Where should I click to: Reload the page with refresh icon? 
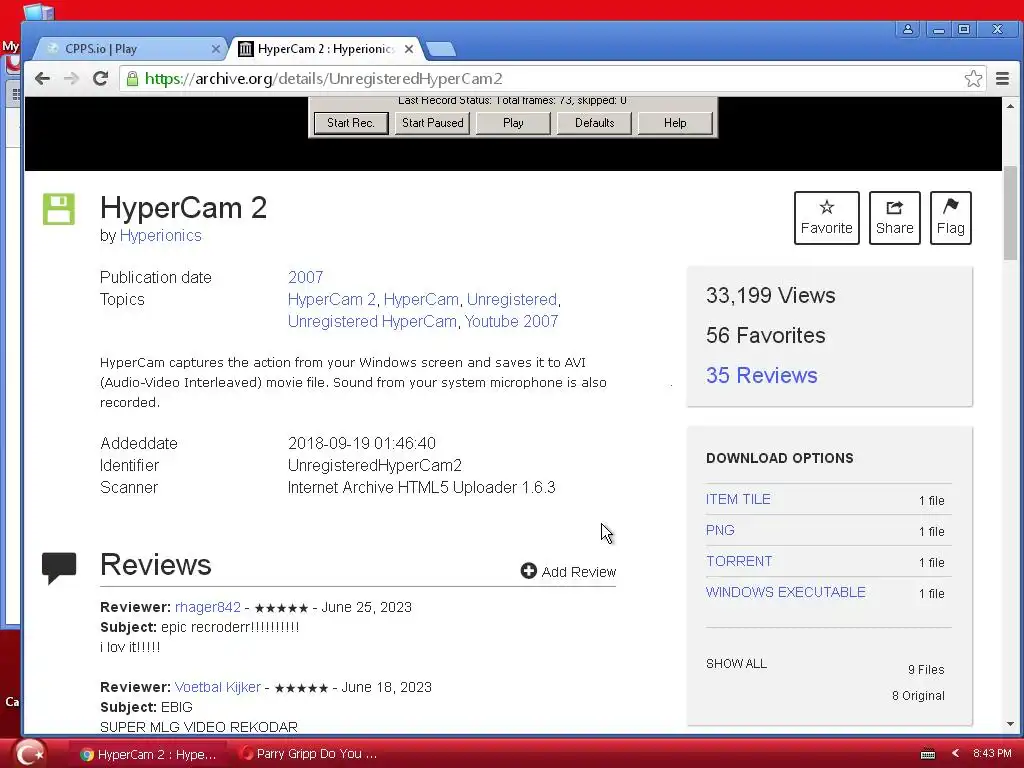click(100, 79)
